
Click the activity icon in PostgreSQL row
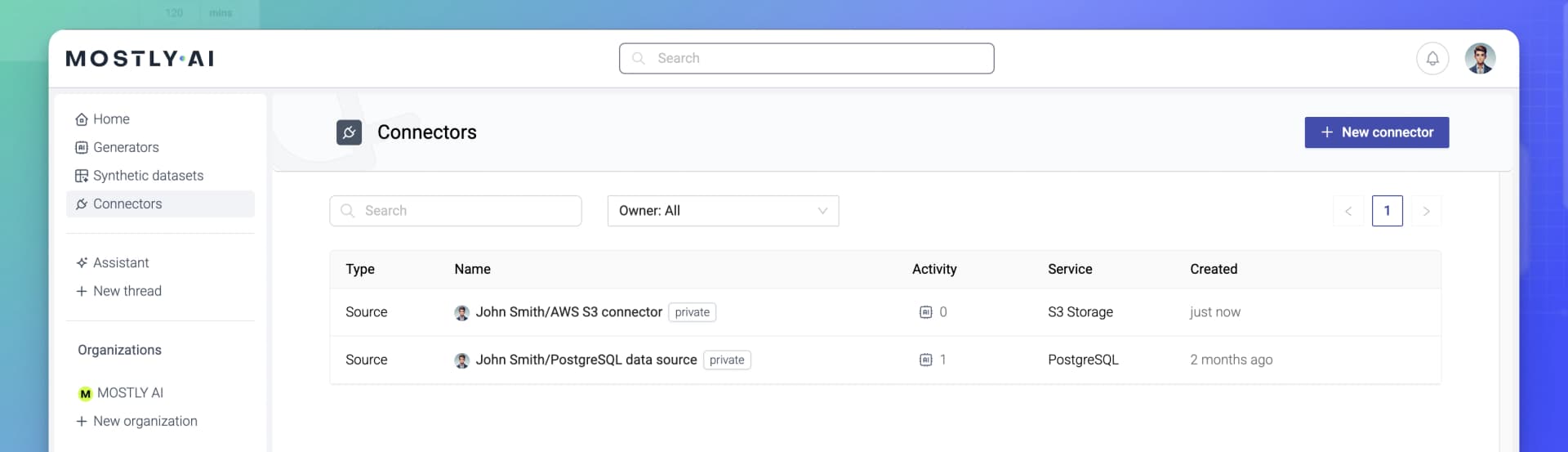pos(925,360)
